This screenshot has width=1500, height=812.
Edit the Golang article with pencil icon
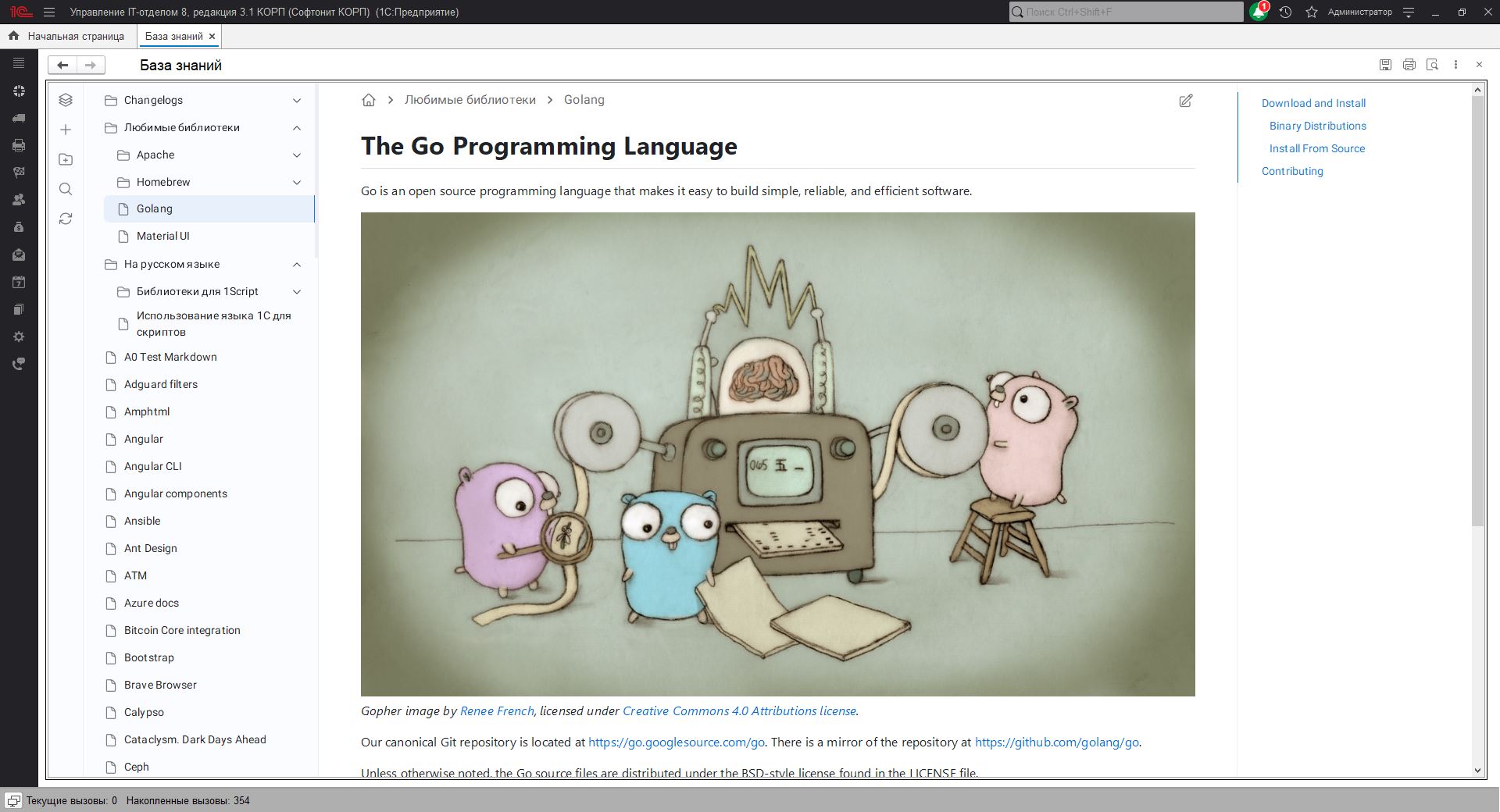(x=1185, y=100)
